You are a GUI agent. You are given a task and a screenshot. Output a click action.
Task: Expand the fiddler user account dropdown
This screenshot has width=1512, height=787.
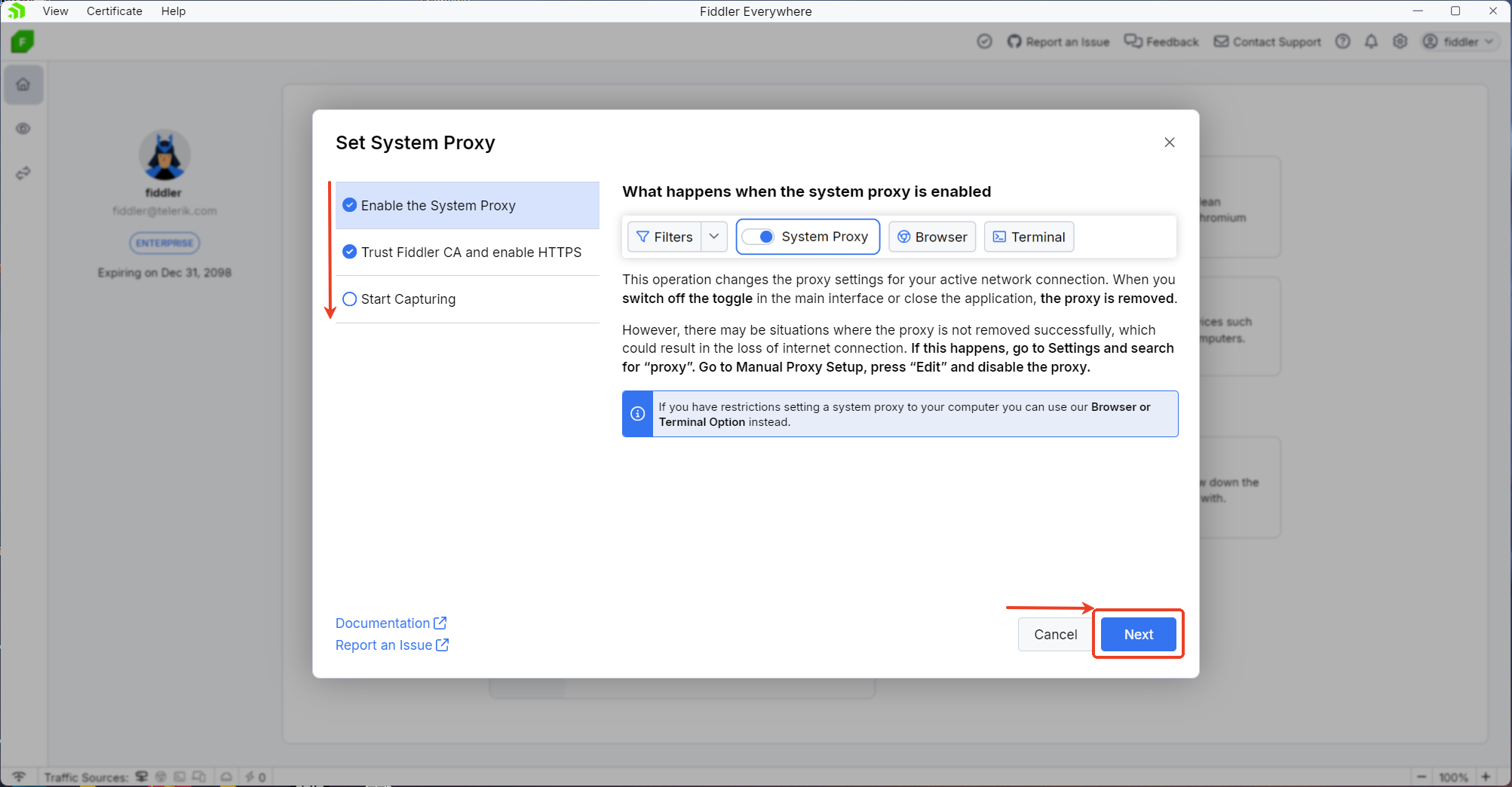coord(1458,41)
